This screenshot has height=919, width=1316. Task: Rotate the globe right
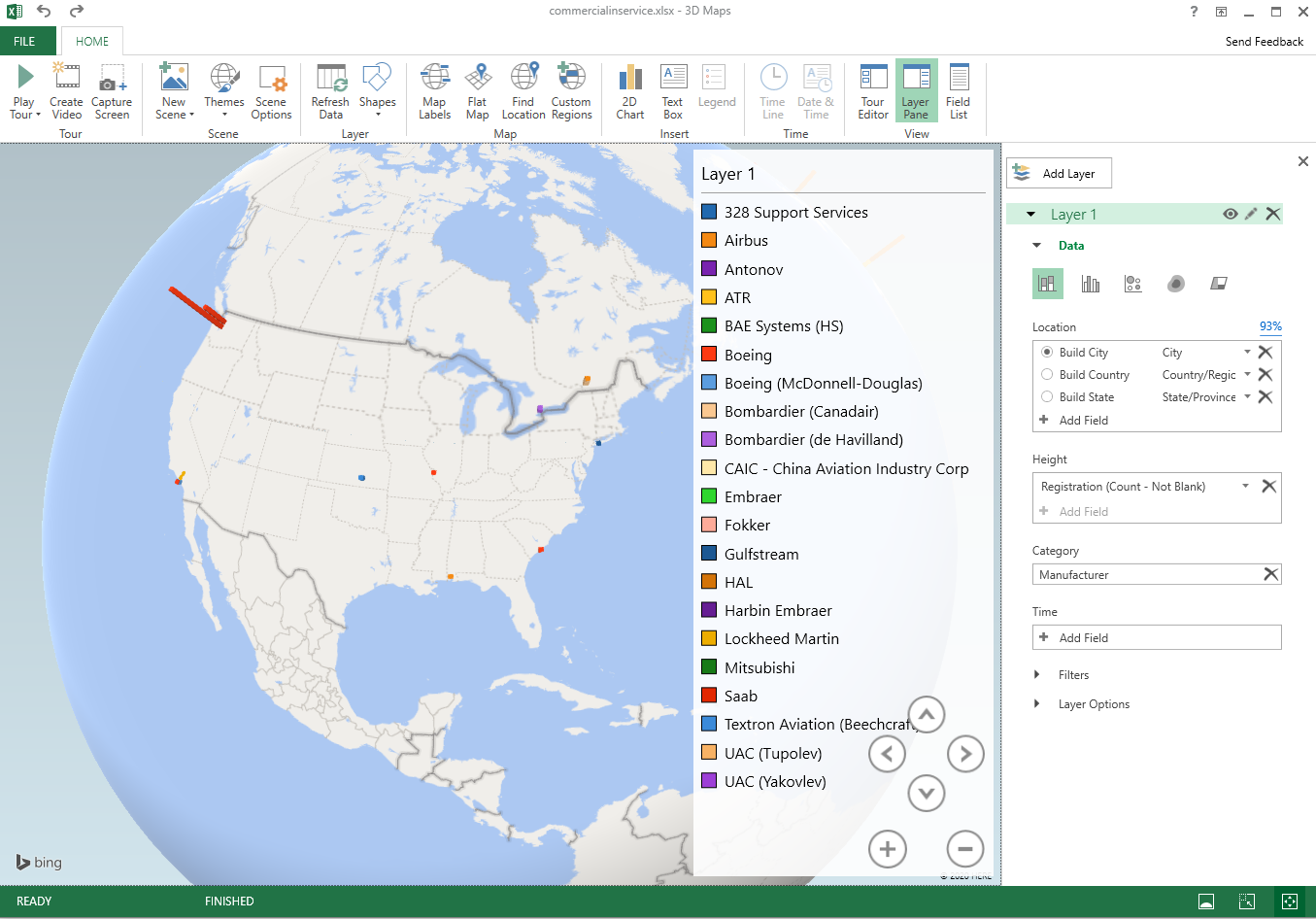pos(965,754)
